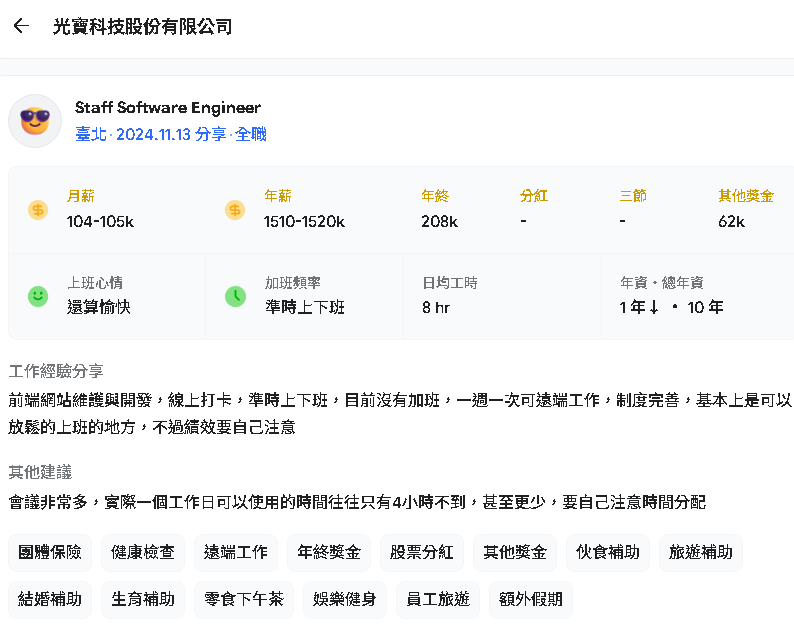Viewport: 794px width, 628px height.
Task: Select the 員工旅遊 benefit tag
Action: 438,600
